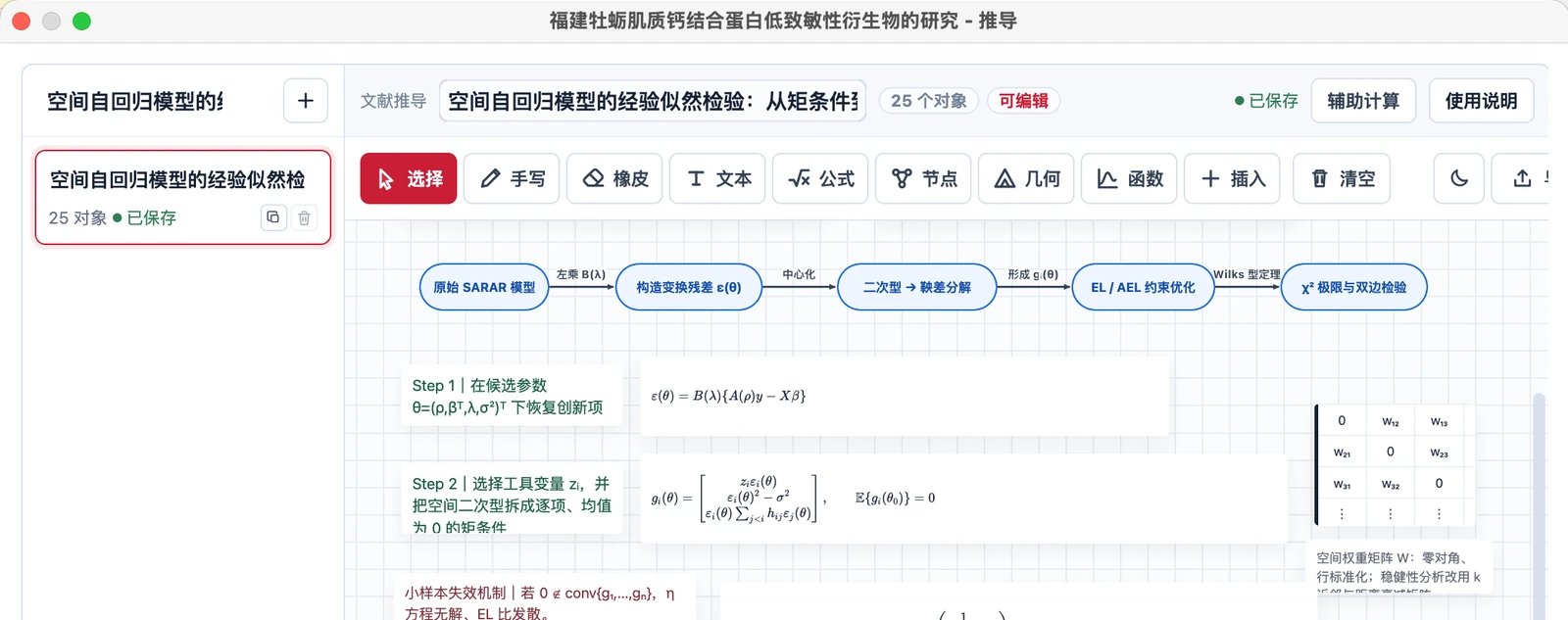This screenshot has width=1568, height=620.
Task: Click the sidebar heading 空间自回归模型的
Action: (x=135, y=101)
